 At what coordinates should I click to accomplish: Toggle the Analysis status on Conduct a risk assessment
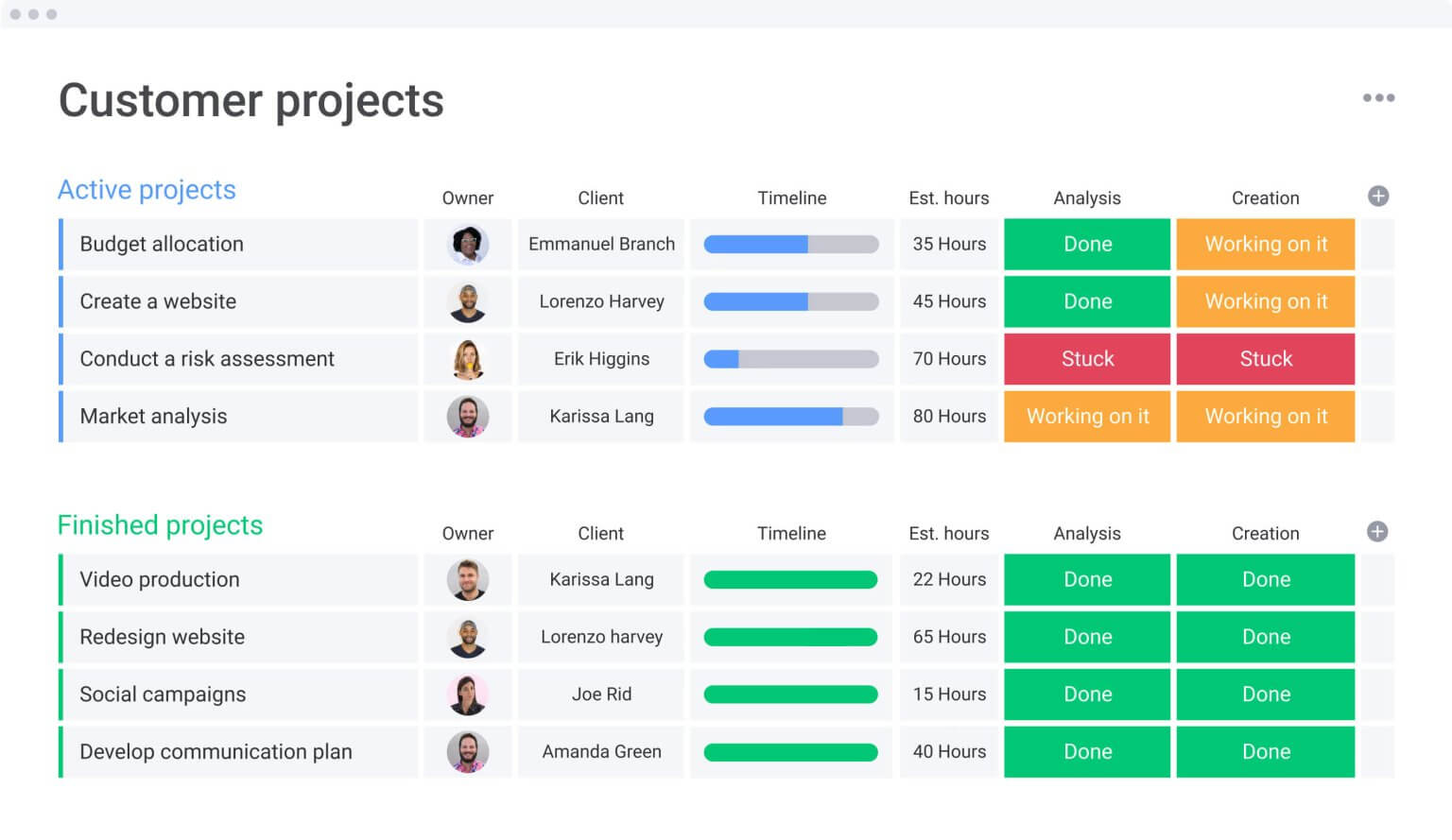(x=1086, y=359)
